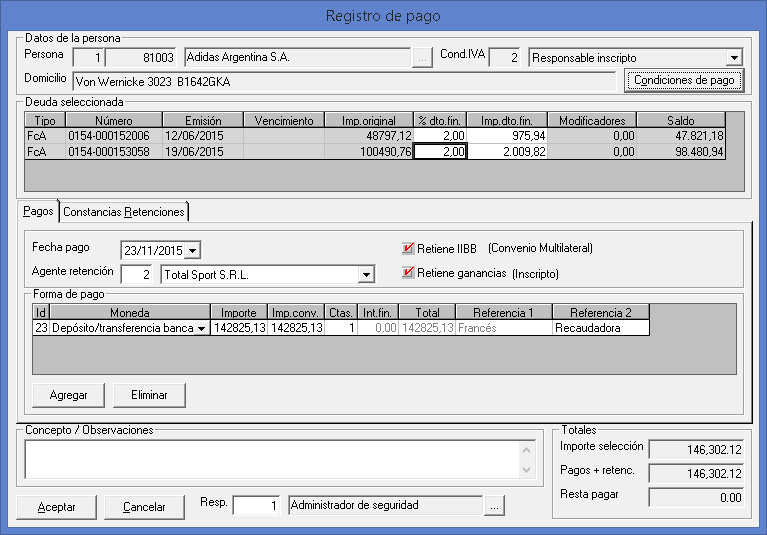The width and height of the screenshot is (767, 535).
Task: Click Imp.original cell 100490,76
Action: 369,152
